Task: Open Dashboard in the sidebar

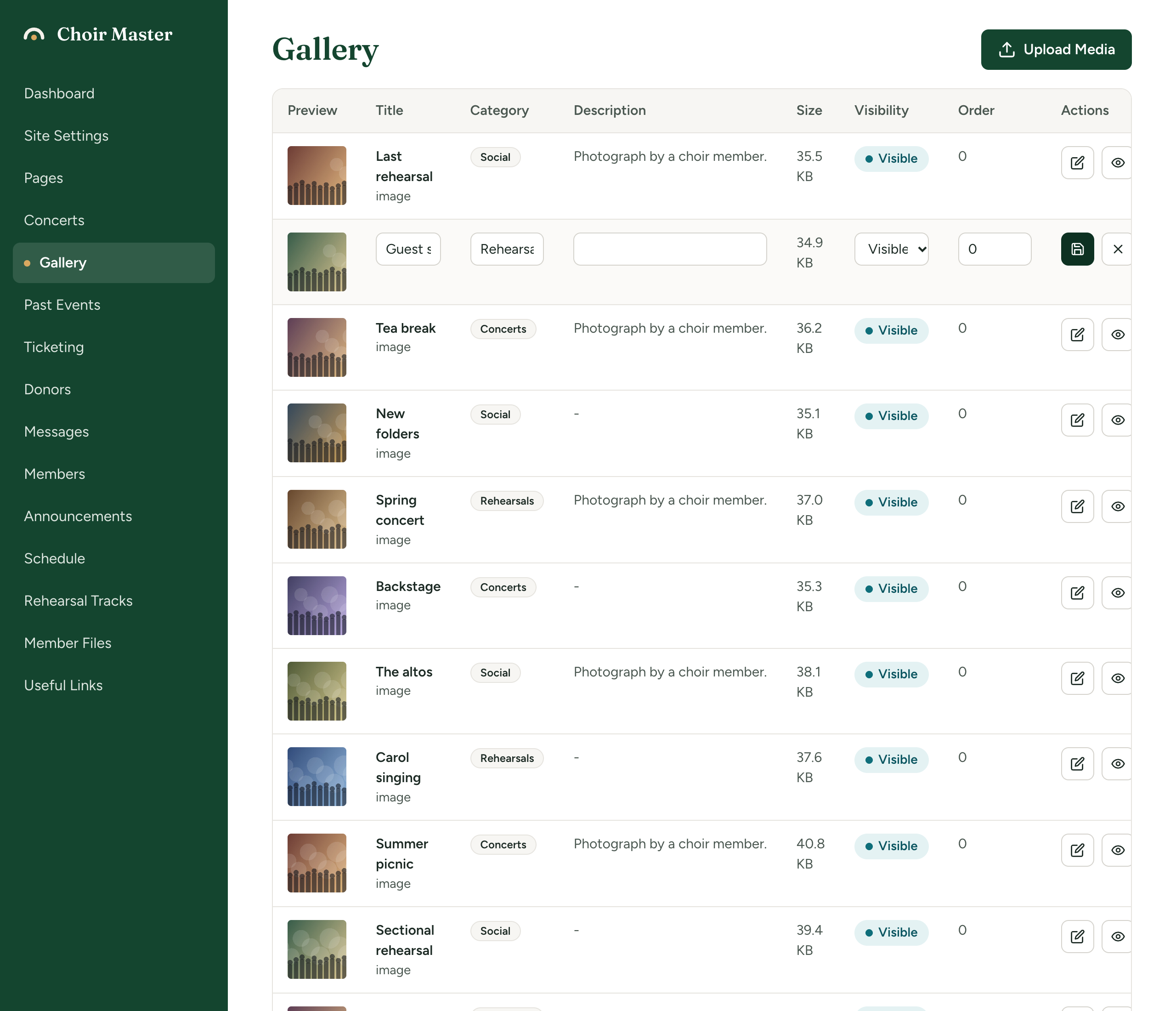Action: [x=113, y=94]
